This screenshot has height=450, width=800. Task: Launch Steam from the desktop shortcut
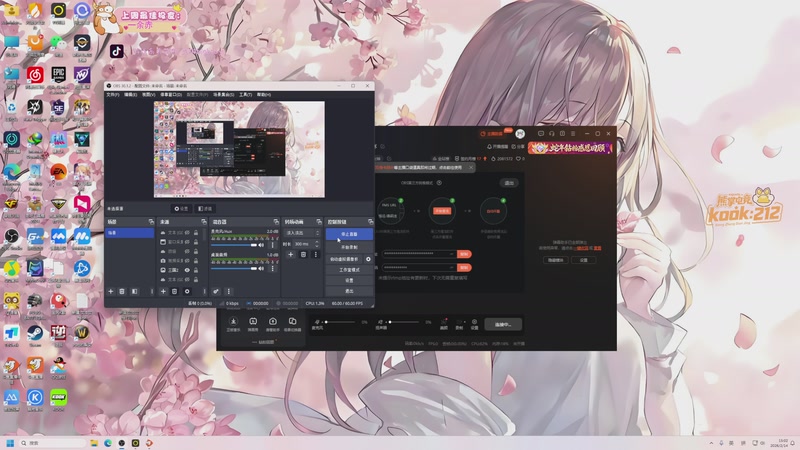tap(35, 333)
